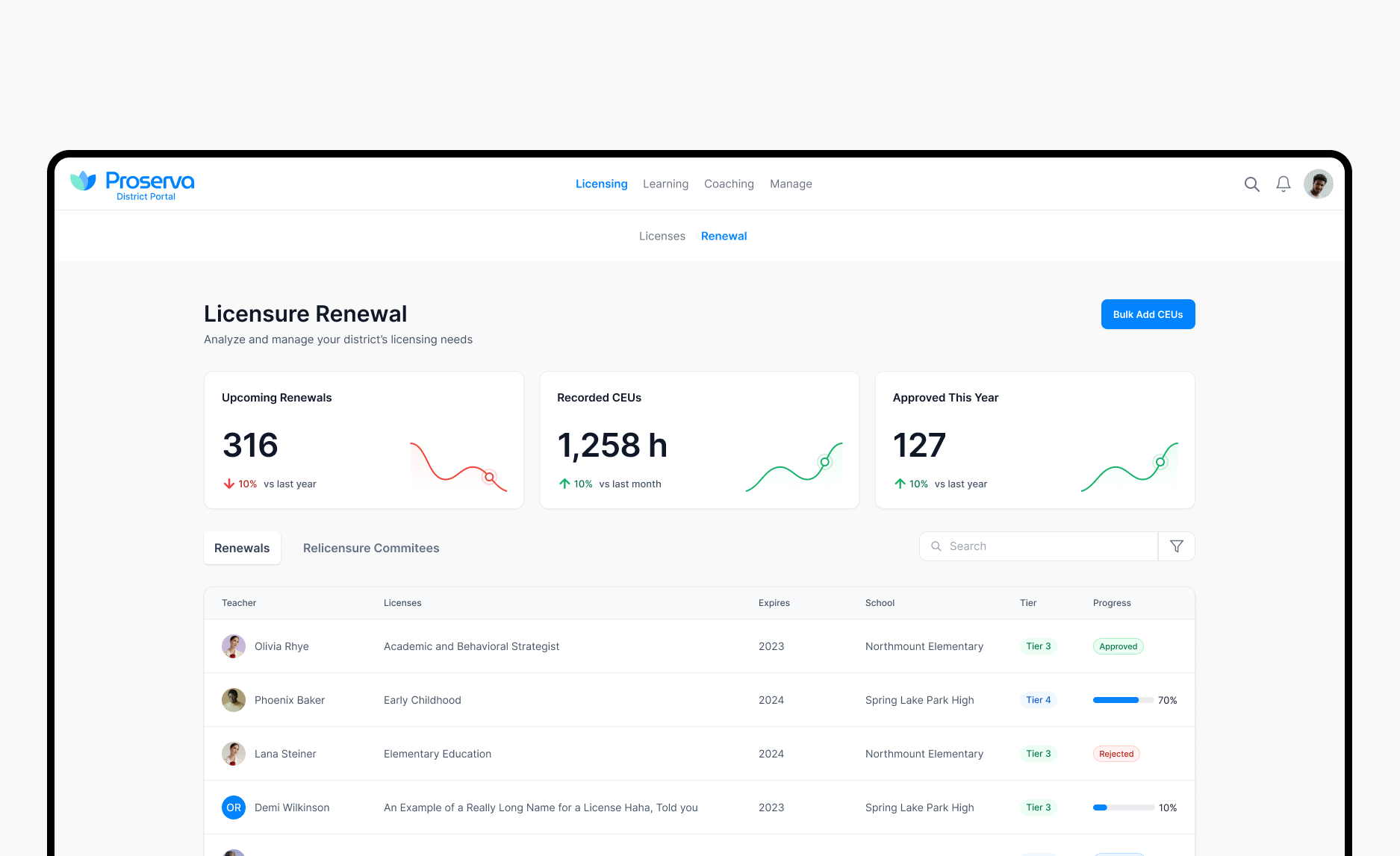The height and width of the screenshot is (856, 1400).
Task: Click the 127 approved count
Action: click(919, 446)
